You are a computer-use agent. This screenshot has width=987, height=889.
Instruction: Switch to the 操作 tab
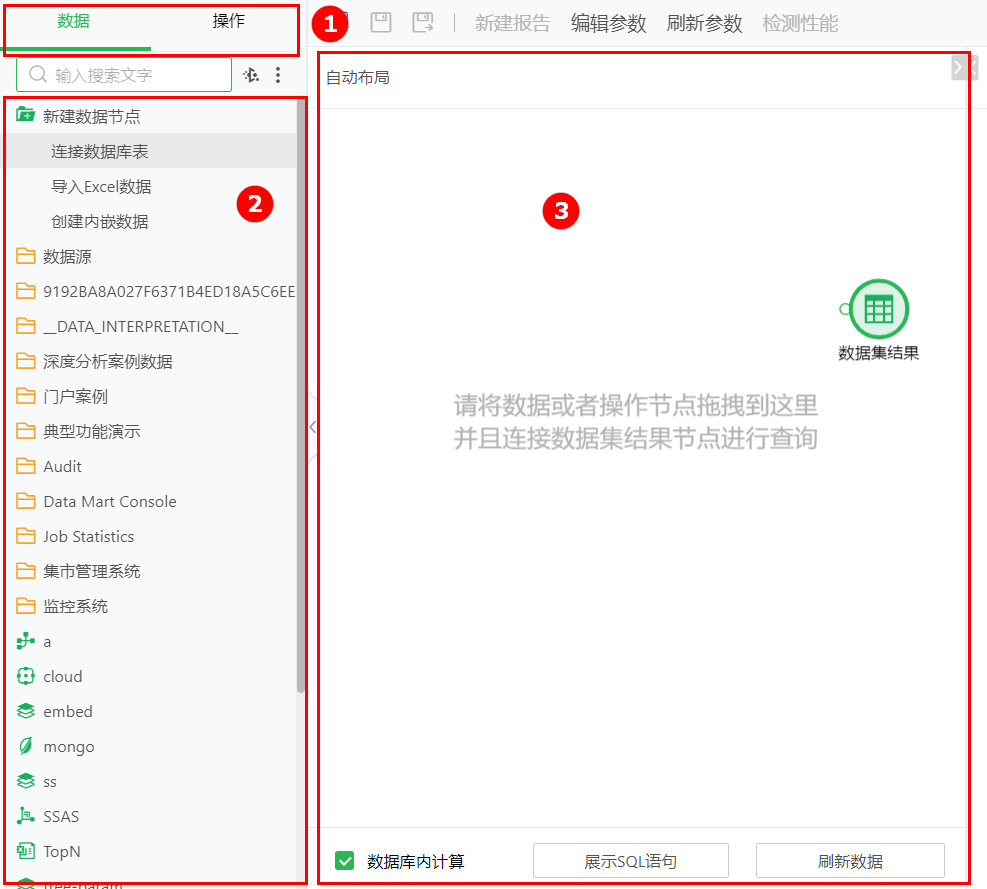coord(228,21)
